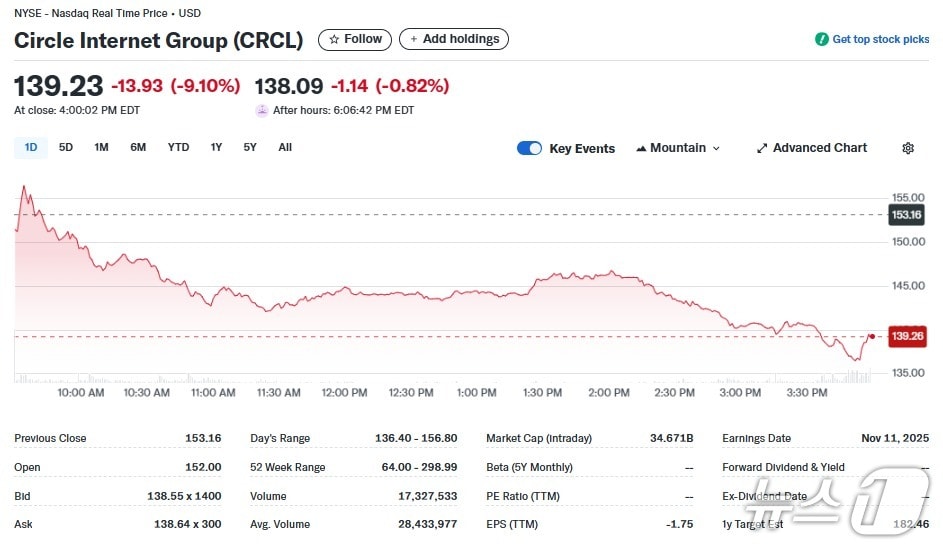Switch to the 5D time range
This screenshot has width=943, height=549.
click(66, 148)
